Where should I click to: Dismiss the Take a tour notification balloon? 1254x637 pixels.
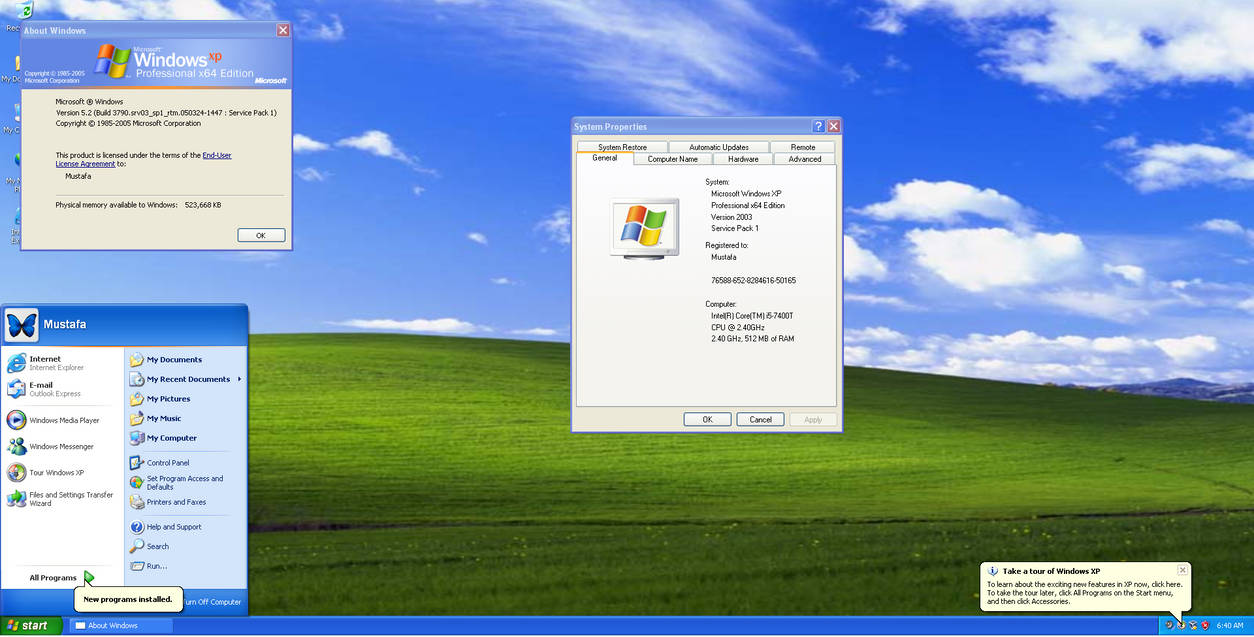1182,568
